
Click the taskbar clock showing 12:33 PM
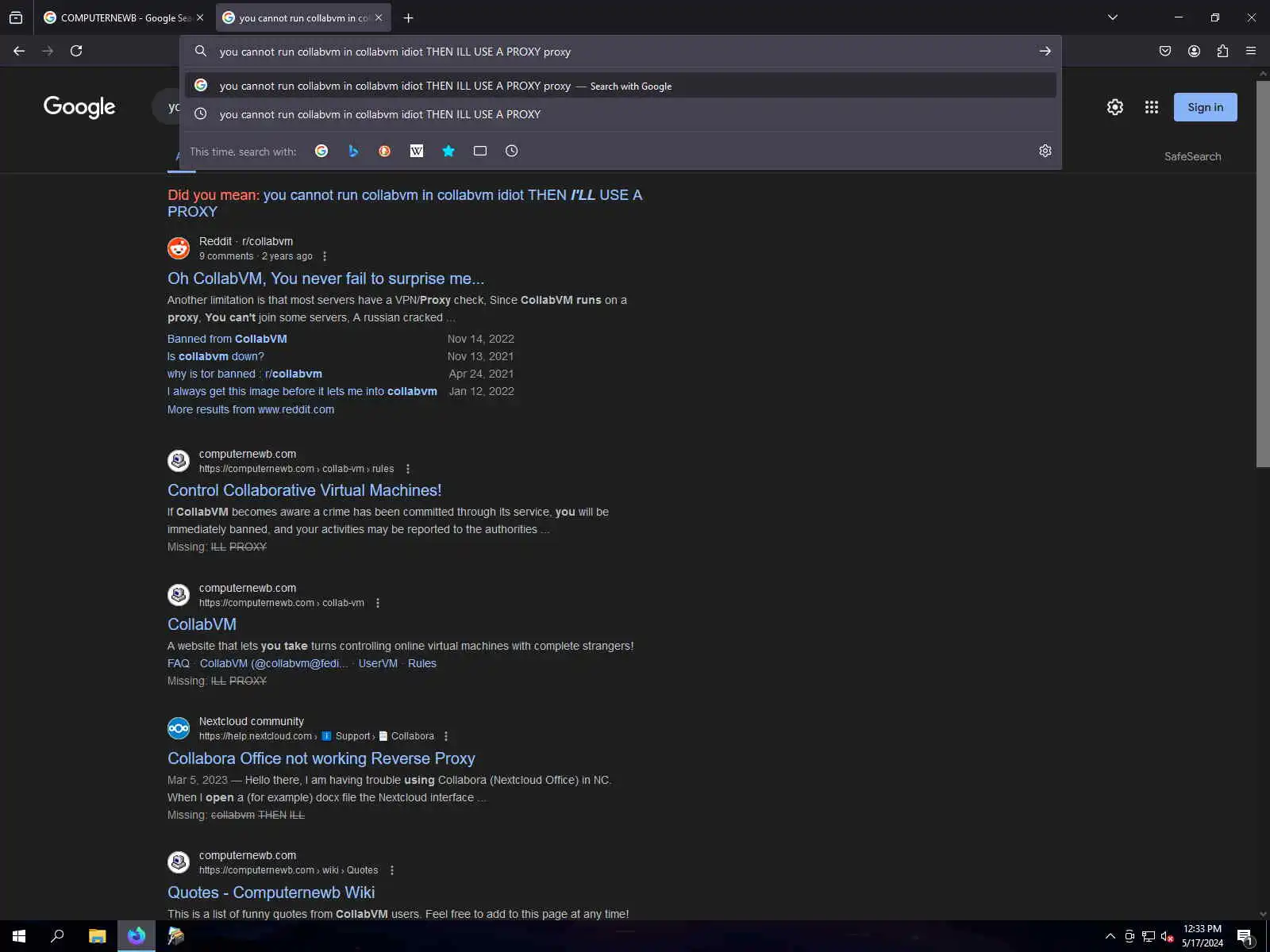[1203, 936]
